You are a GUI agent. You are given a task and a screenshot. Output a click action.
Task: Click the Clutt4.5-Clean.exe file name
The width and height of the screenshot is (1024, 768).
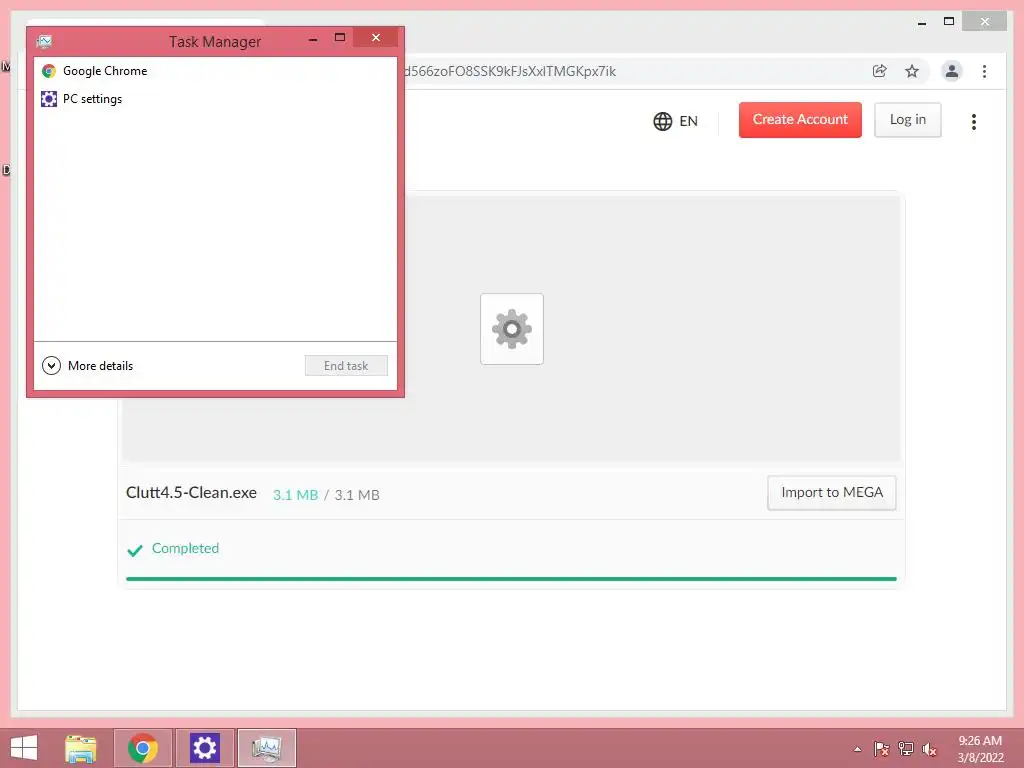191,492
